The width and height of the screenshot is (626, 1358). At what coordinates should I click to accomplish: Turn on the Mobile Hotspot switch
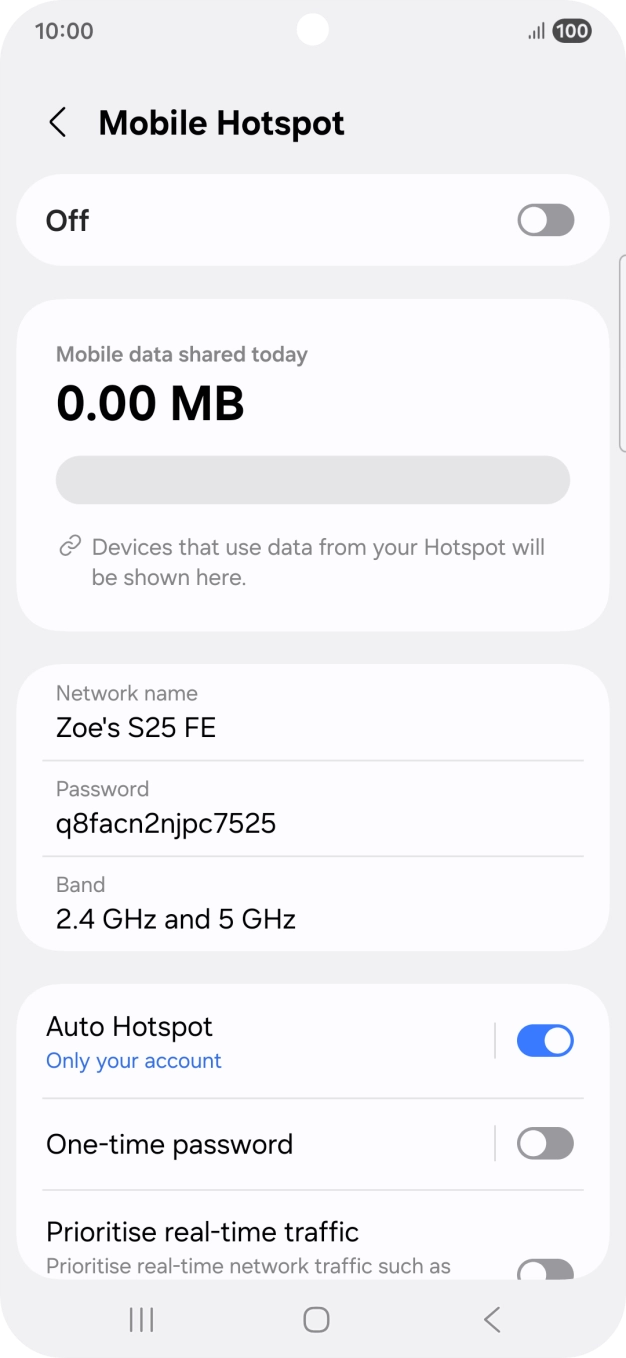[x=544, y=220]
